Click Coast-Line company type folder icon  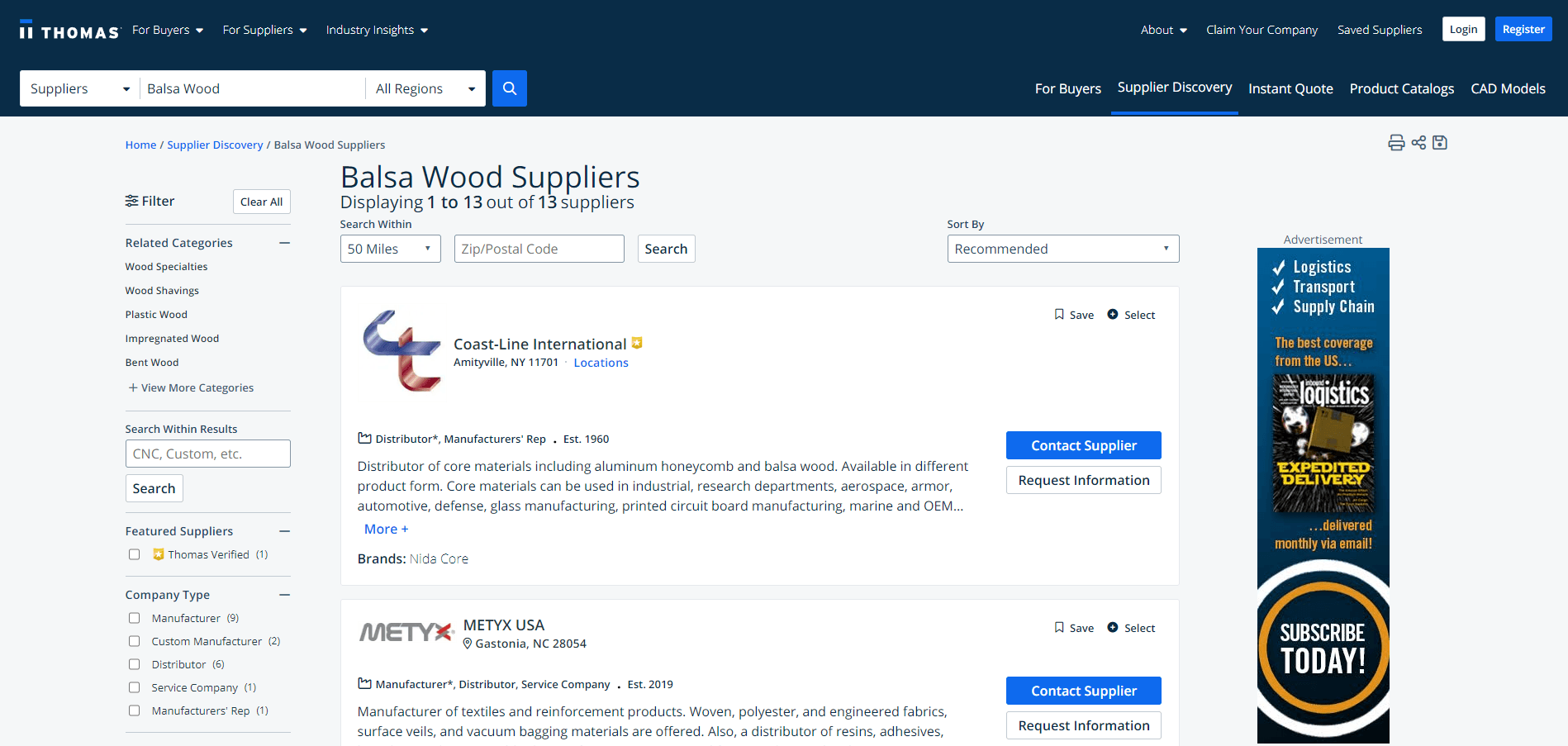tap(364, 438)
